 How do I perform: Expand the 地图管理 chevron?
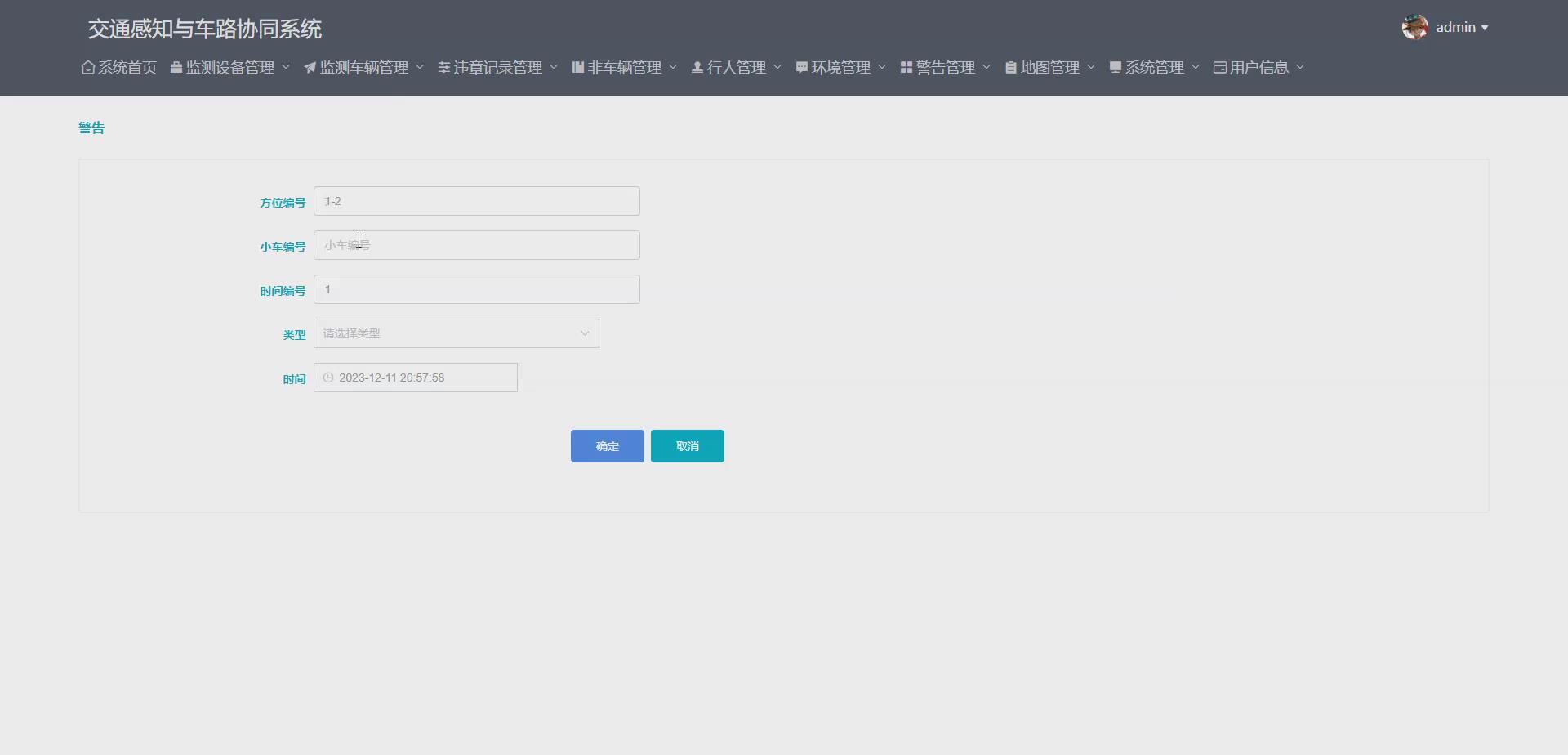point(1091,67)
